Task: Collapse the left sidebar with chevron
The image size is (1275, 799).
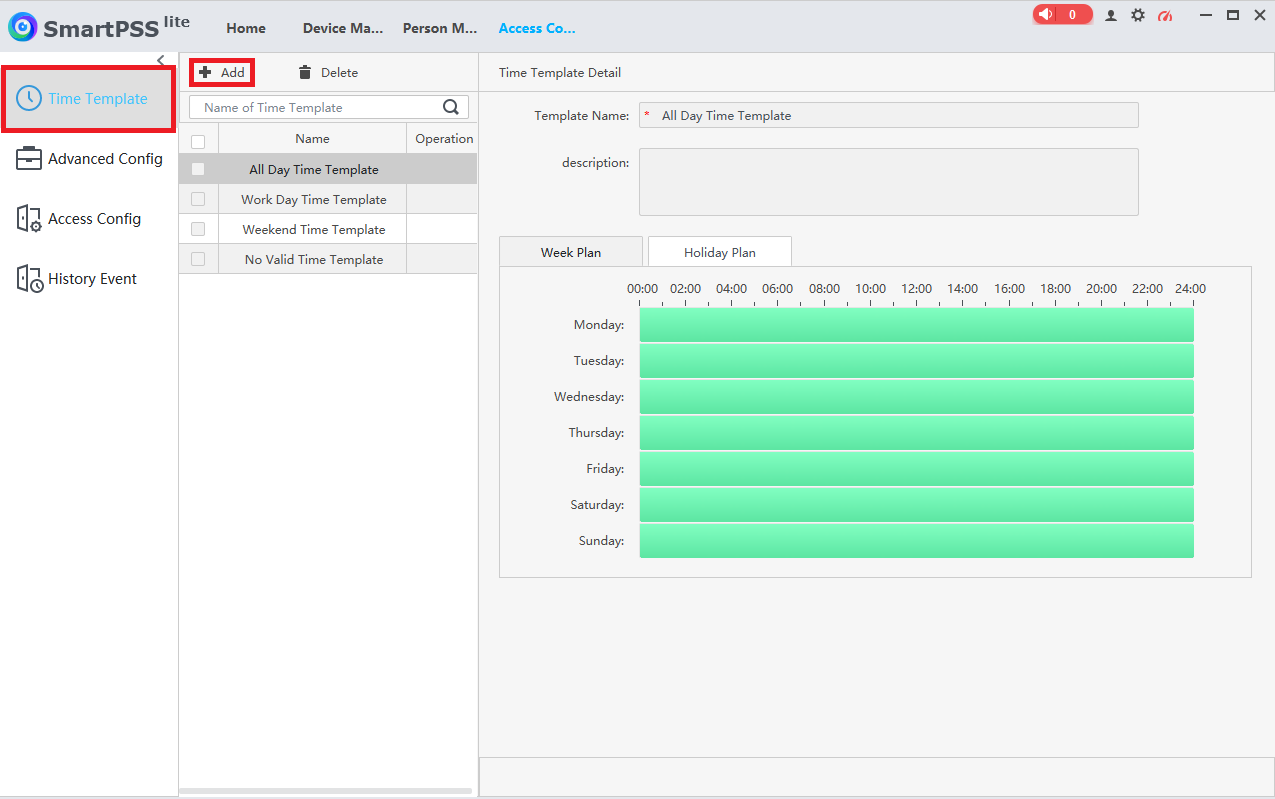Action: (161, 61)
